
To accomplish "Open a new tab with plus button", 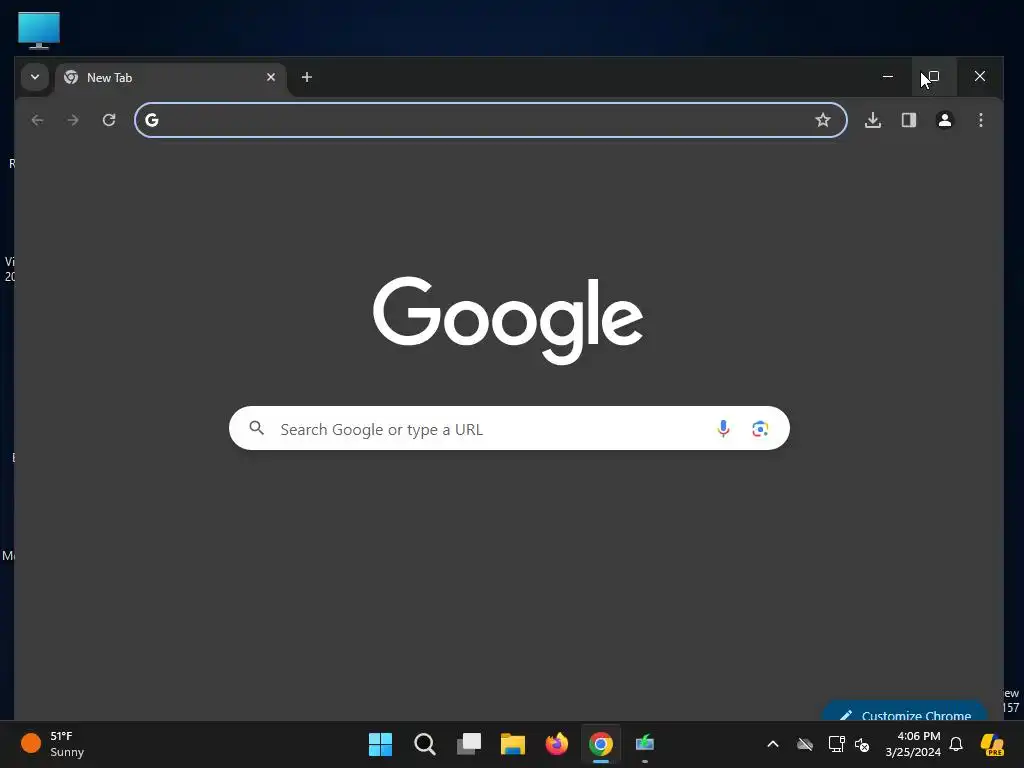I will 306,77.
